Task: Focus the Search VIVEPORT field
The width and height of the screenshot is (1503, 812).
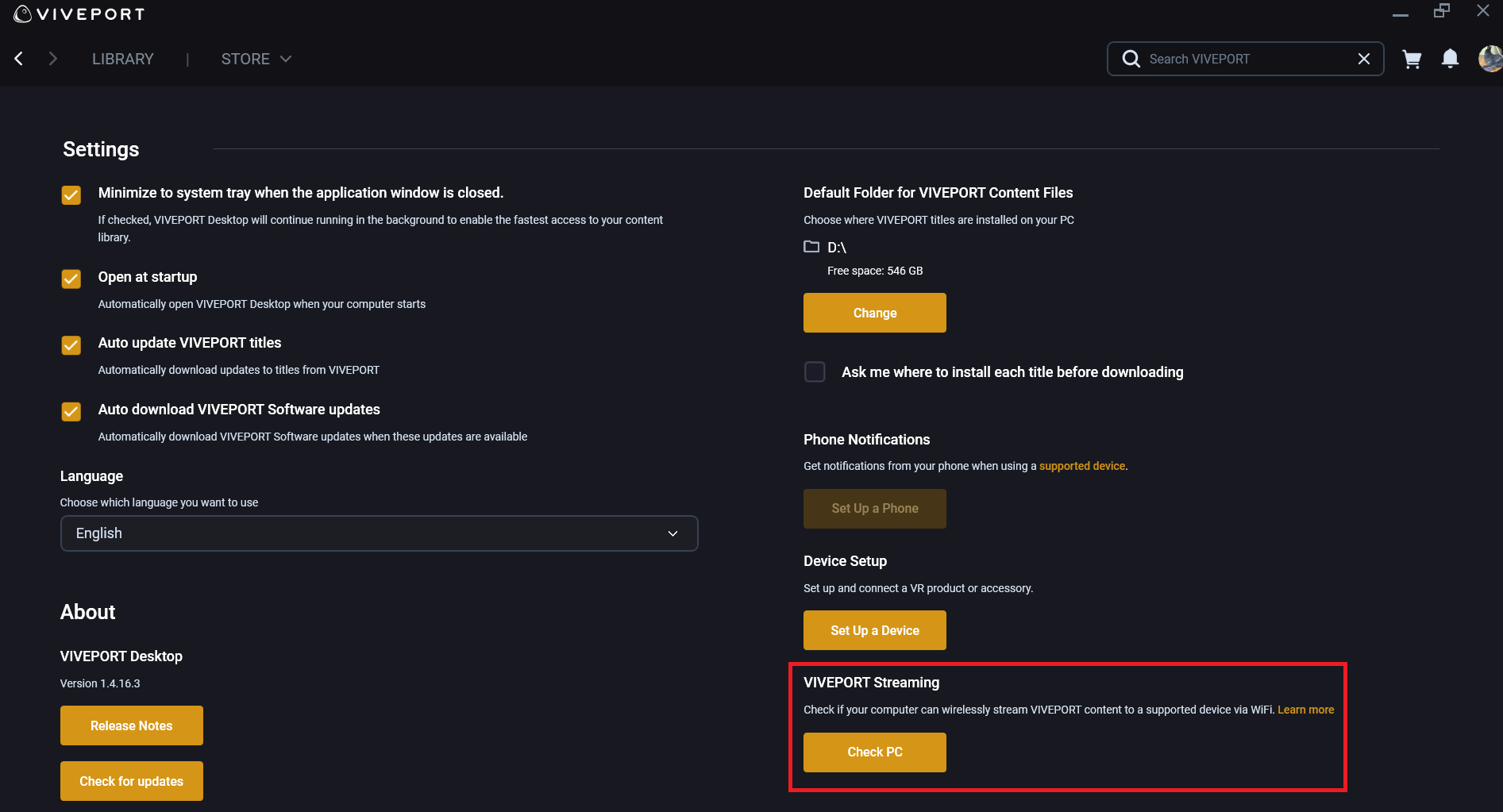Action: click(1245, 59)
